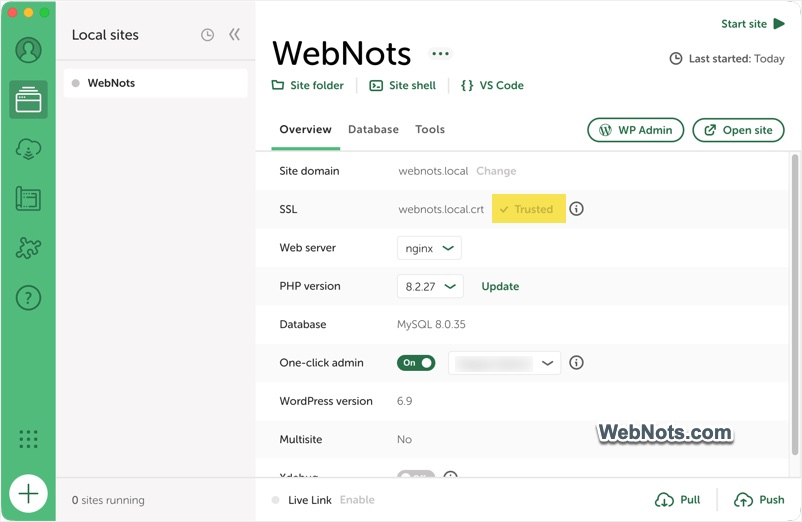
Task: Click the MySQL 8.0.35 database value
Action: 431,324
